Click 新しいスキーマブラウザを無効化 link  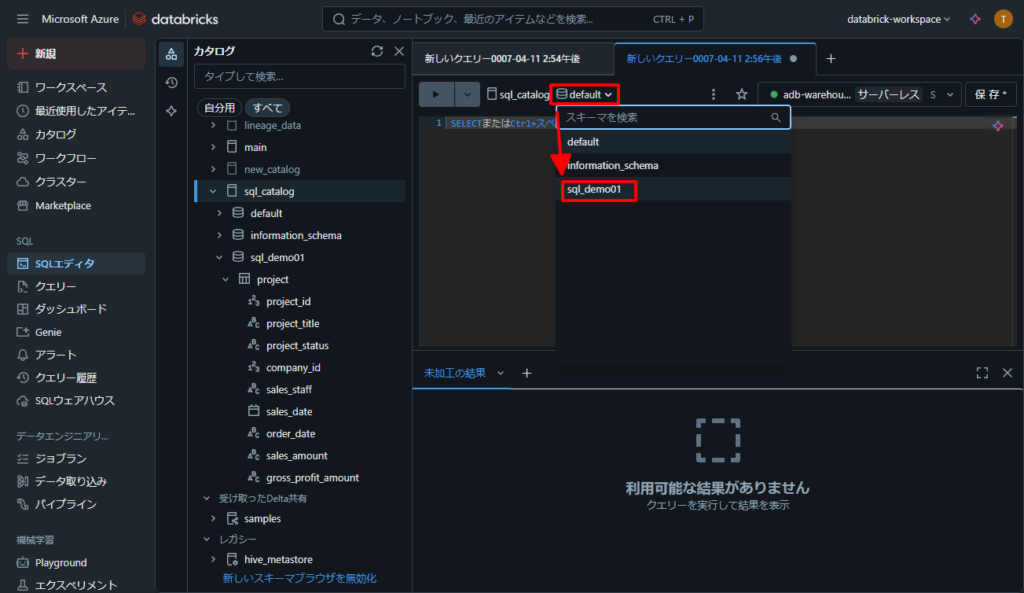299,579
